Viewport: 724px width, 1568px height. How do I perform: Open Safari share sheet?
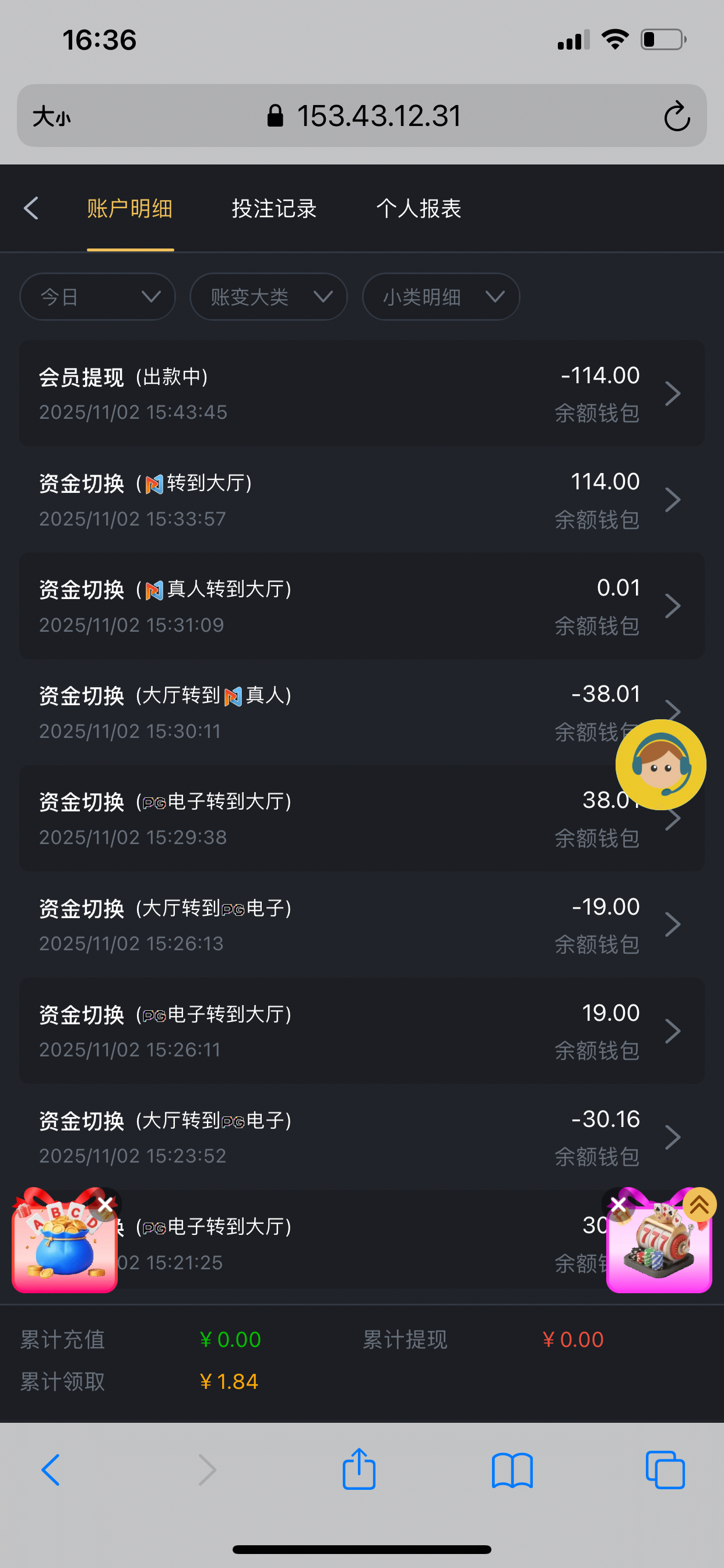pyautogui.click(x=359, y=1469)
